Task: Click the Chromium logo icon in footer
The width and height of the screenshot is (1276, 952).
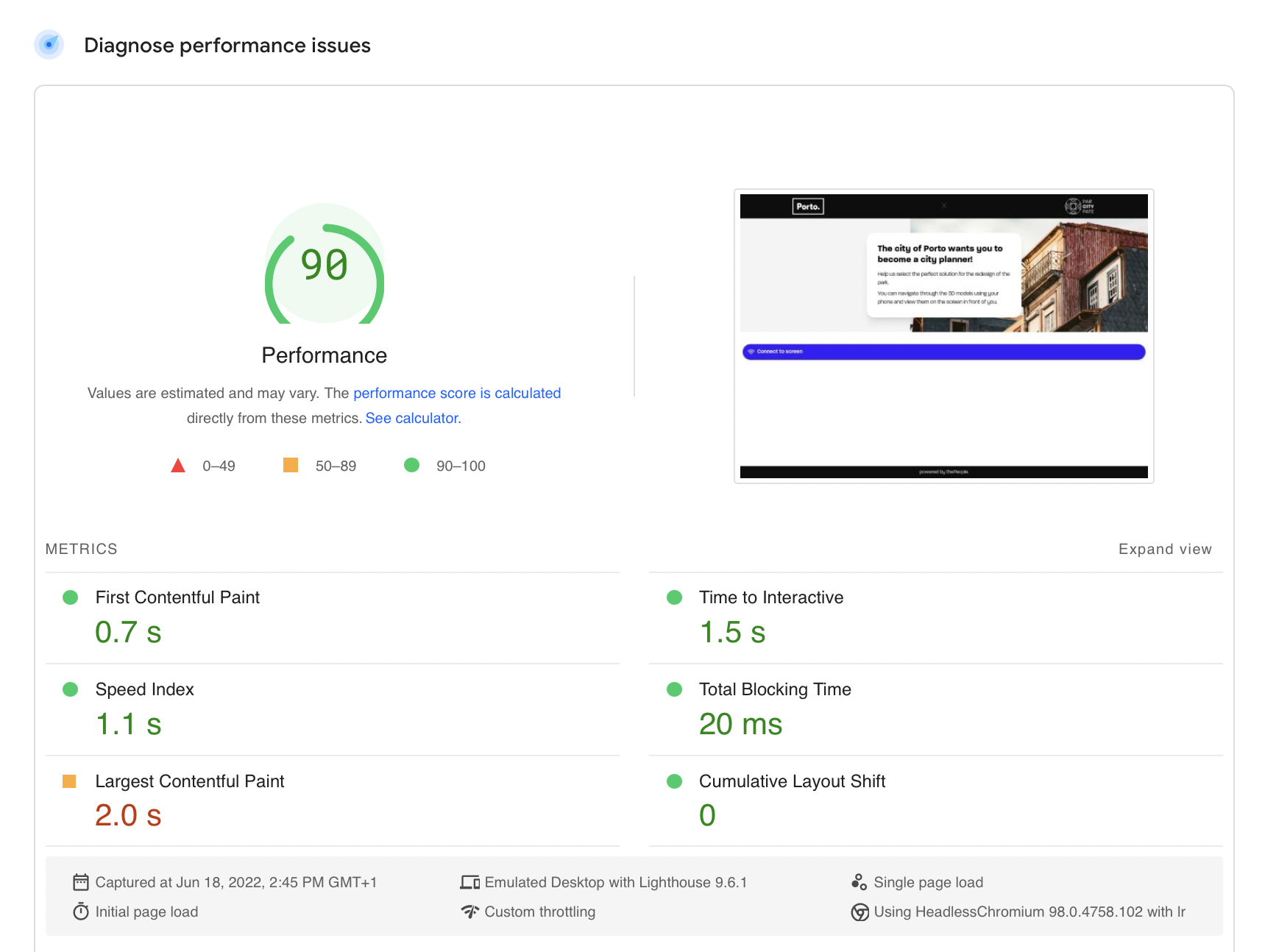Action: point(859,912)
